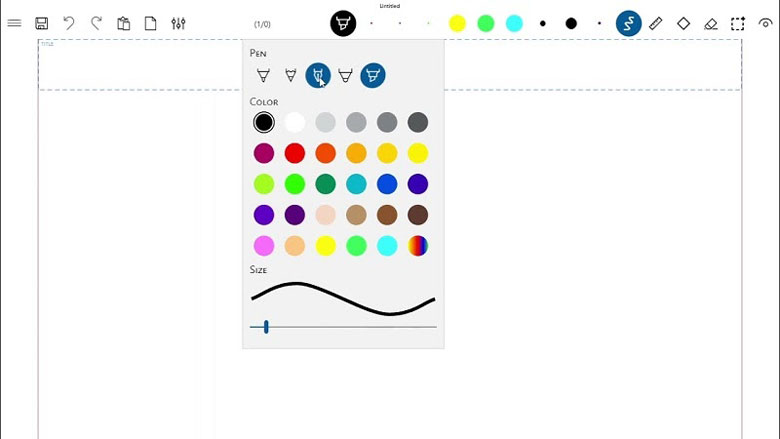
Task: Choose the dashed rectangle selection tool
Action: point(738,23)
